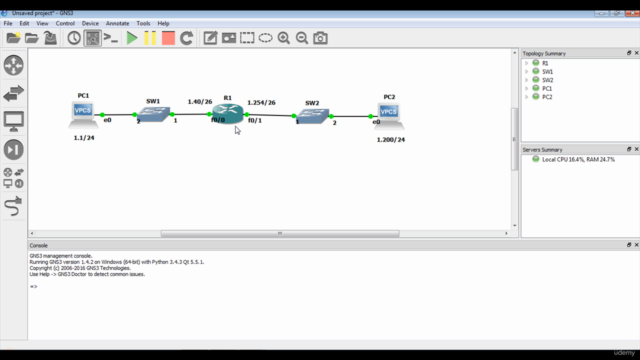Viewport: 640px width, 360px height.
Task: Select the PC1 VPCS node on canvas
Action: coord(83,114)
